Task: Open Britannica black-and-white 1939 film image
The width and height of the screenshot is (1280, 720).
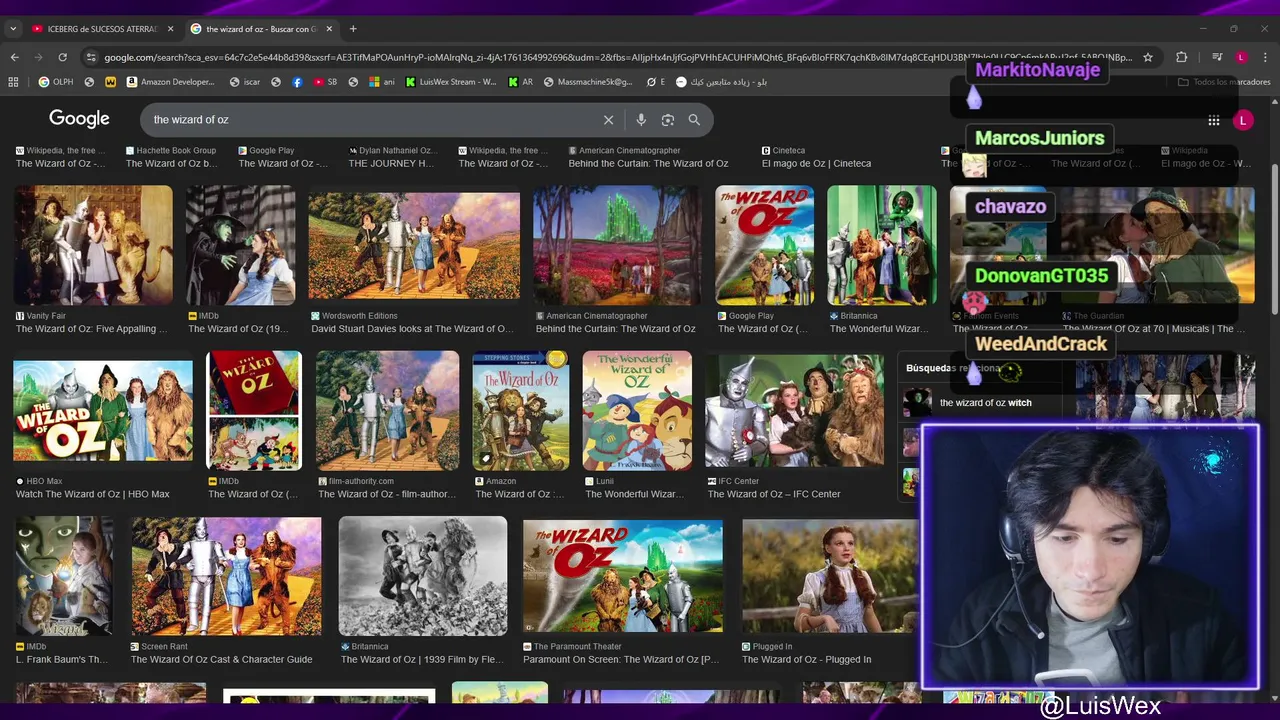Action: coord(423,576)
